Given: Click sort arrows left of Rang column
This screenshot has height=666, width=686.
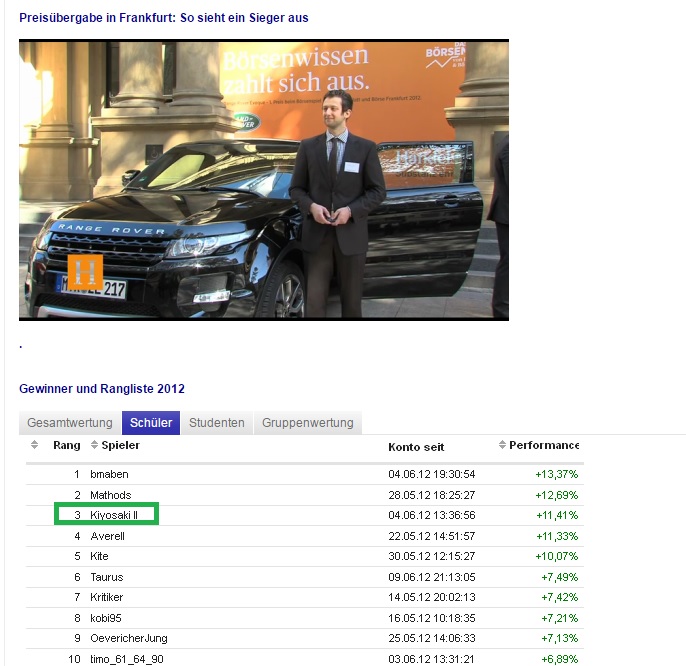Looking at the screenshot, I should (34, 445).
